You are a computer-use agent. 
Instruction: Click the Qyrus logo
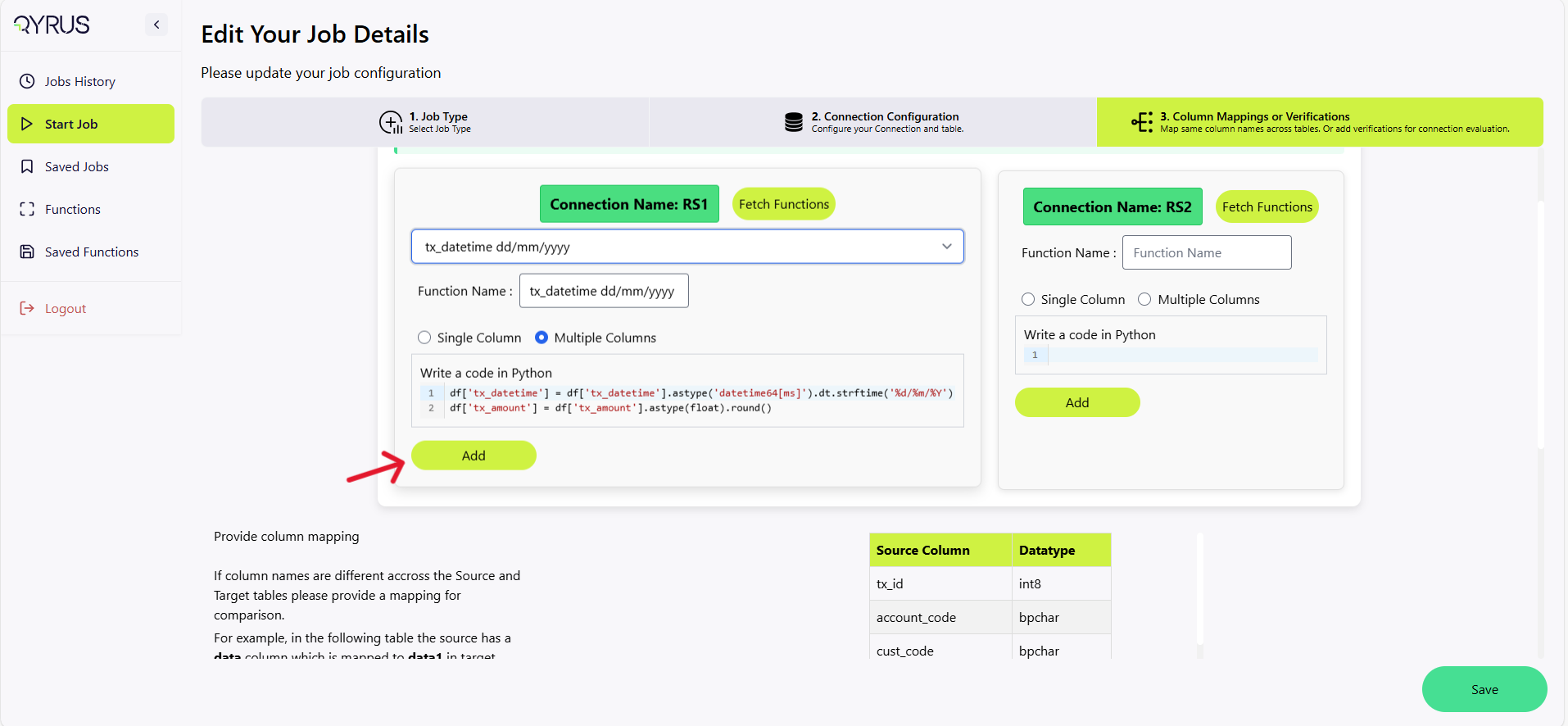[x=52, y=25]
